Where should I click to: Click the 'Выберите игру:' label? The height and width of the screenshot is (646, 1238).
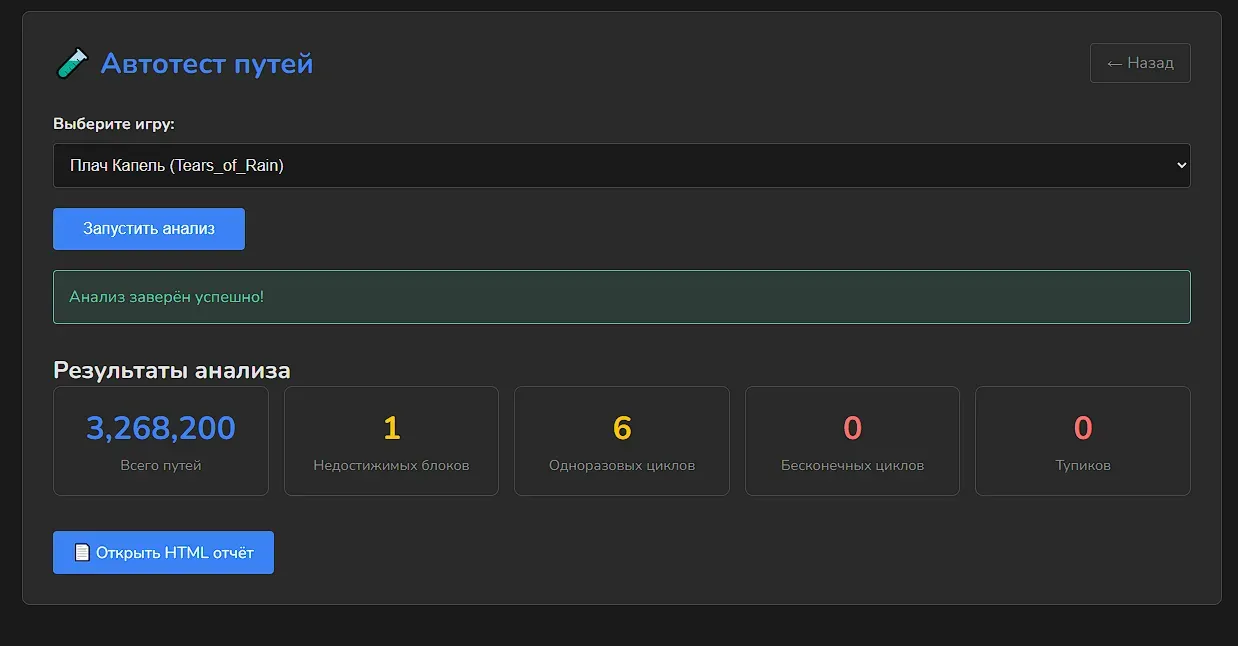point(113,125)
